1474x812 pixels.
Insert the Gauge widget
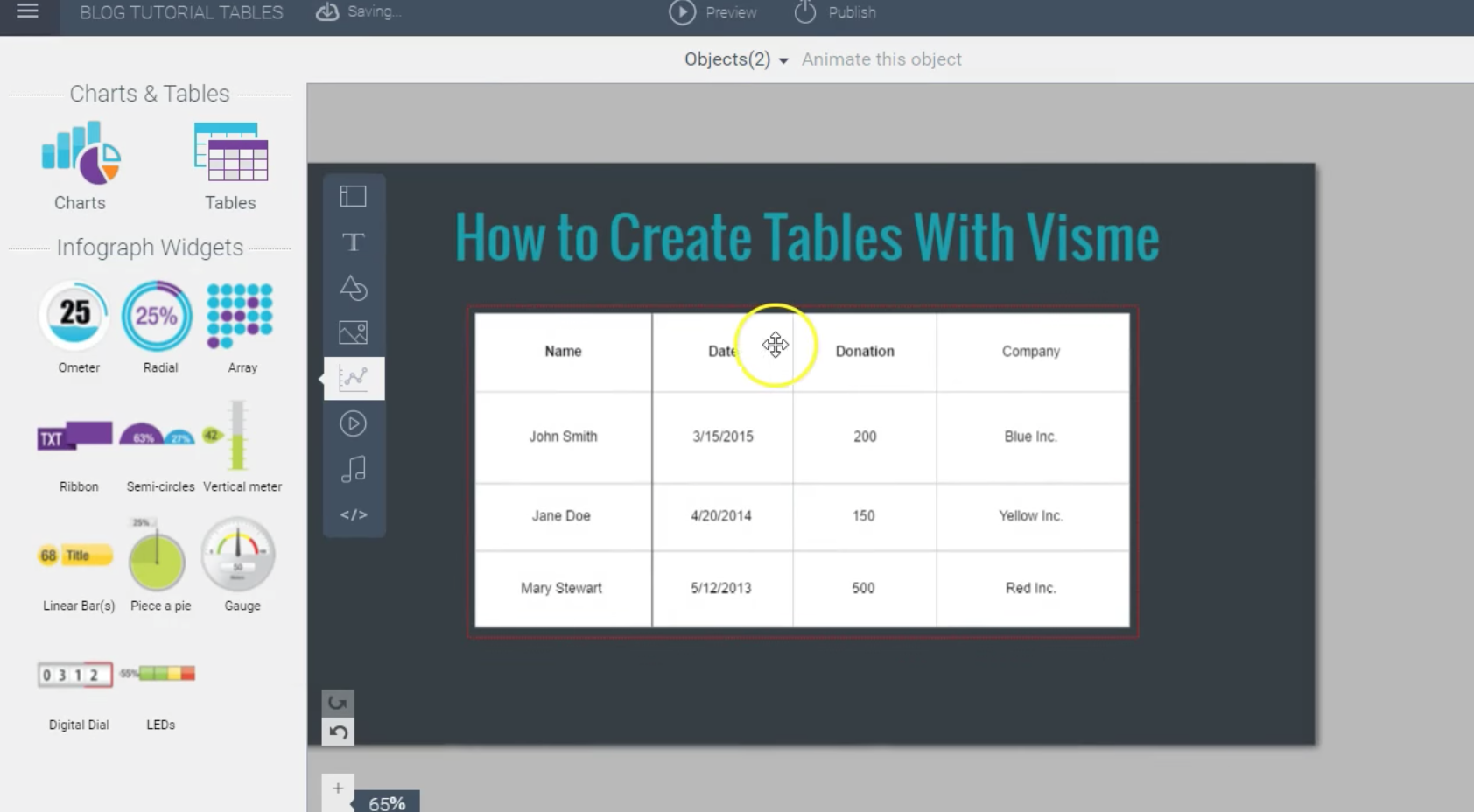pos(239,556)
